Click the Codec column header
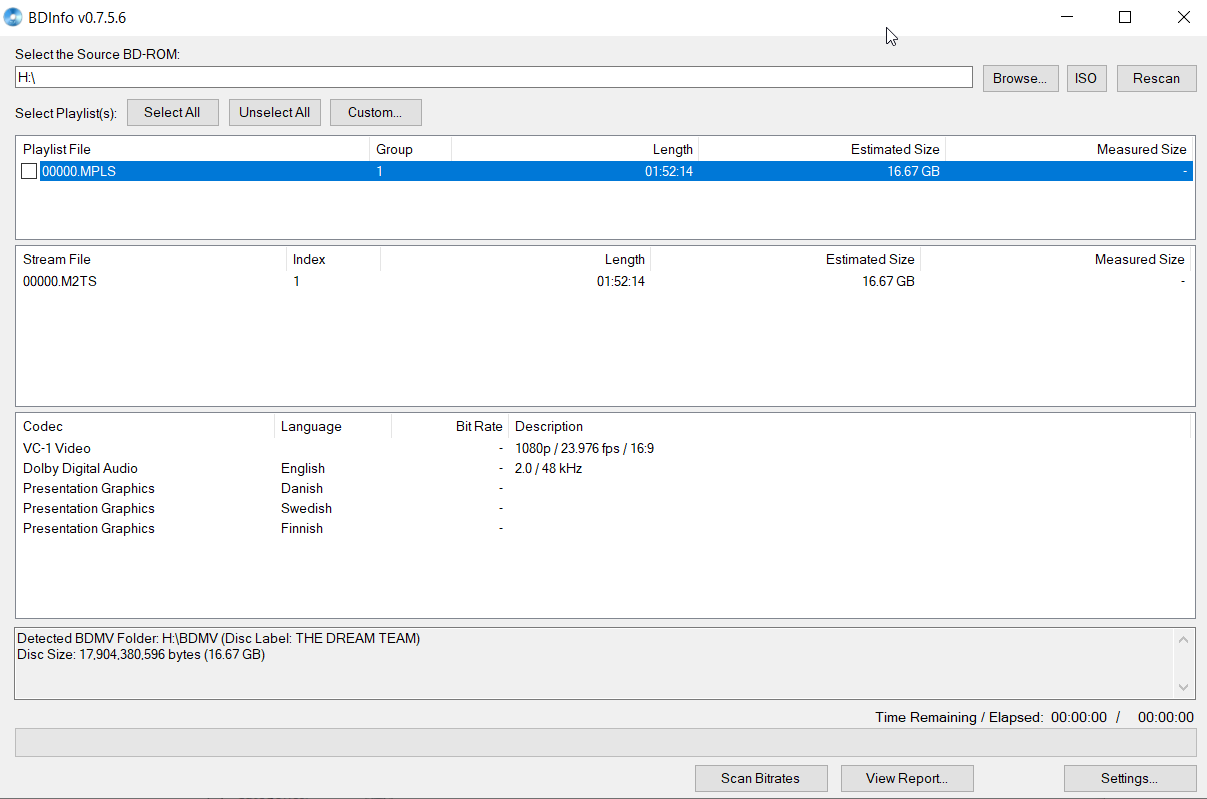Viewport: 1207px width, 799px height. pyautogui.click(x=146, y=426)
